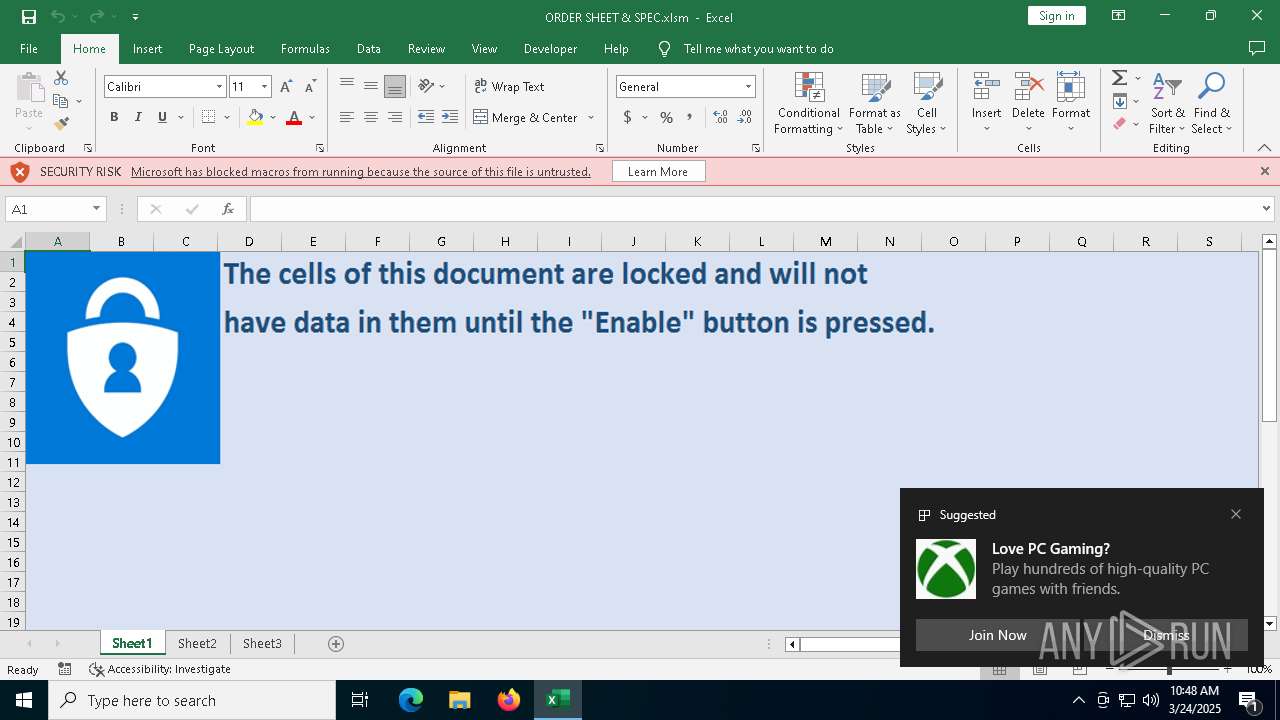Open Format as Table gallery

click(x=875, y=103)
